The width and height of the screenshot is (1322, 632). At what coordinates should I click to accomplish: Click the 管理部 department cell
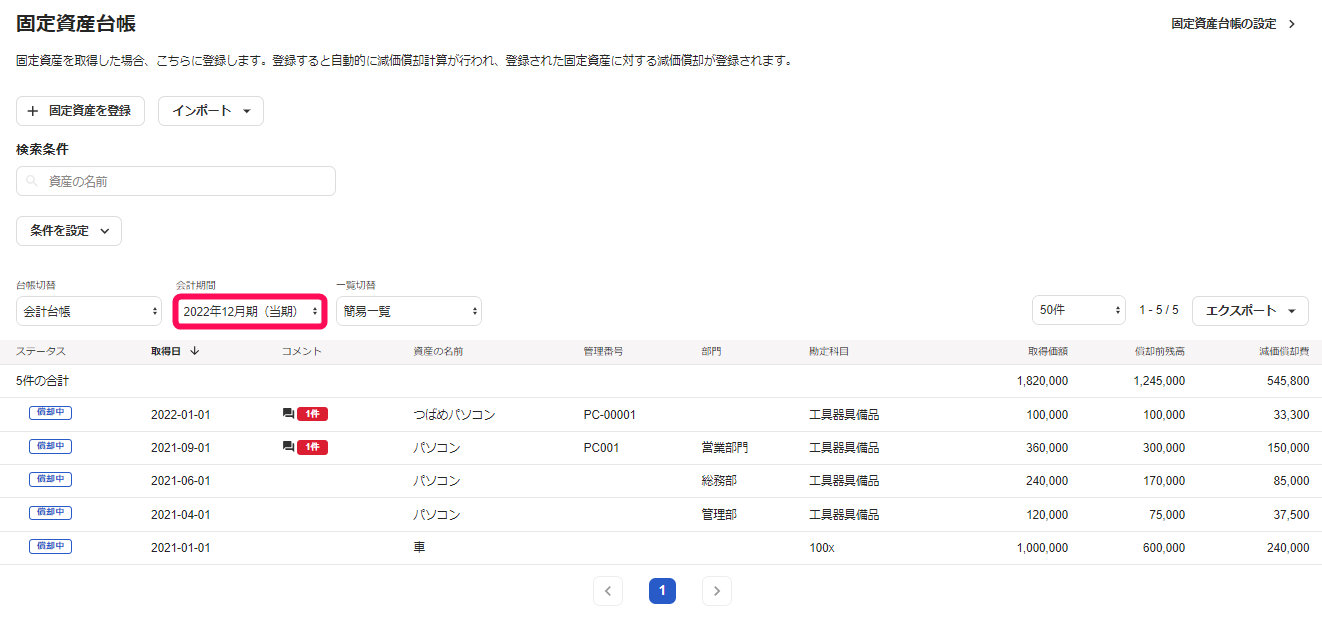click(x=719, y=514)
